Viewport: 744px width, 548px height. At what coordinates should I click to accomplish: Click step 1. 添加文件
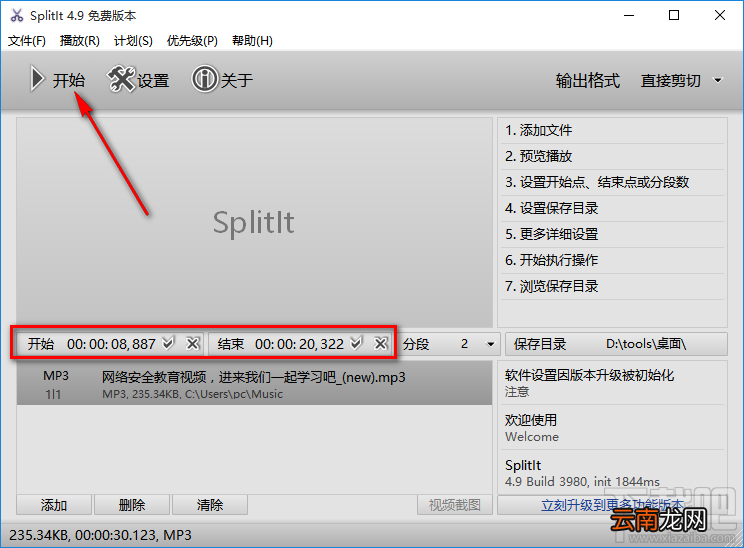click(x=612, y=130)
